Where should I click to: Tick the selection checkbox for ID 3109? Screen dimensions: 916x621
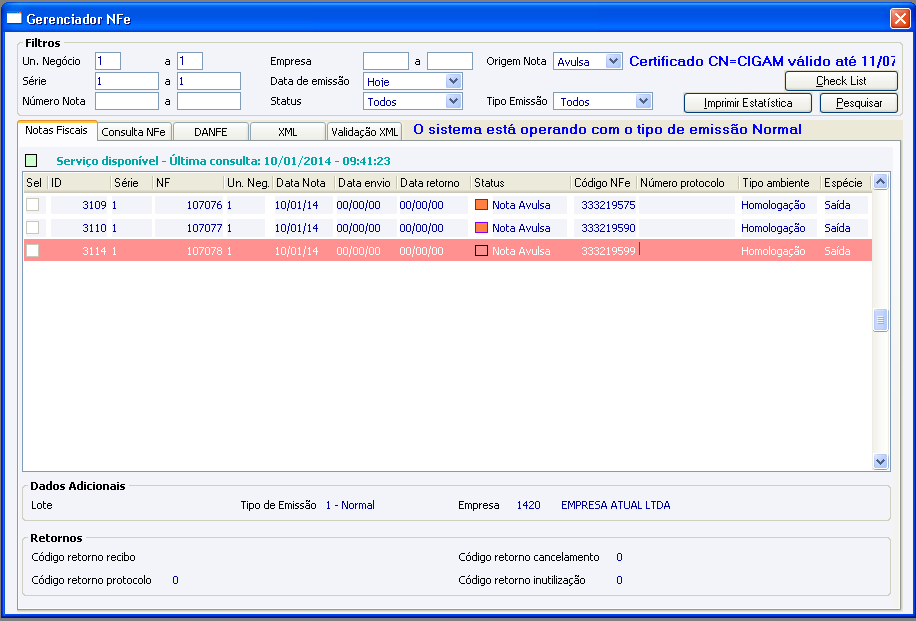(32, 204)
